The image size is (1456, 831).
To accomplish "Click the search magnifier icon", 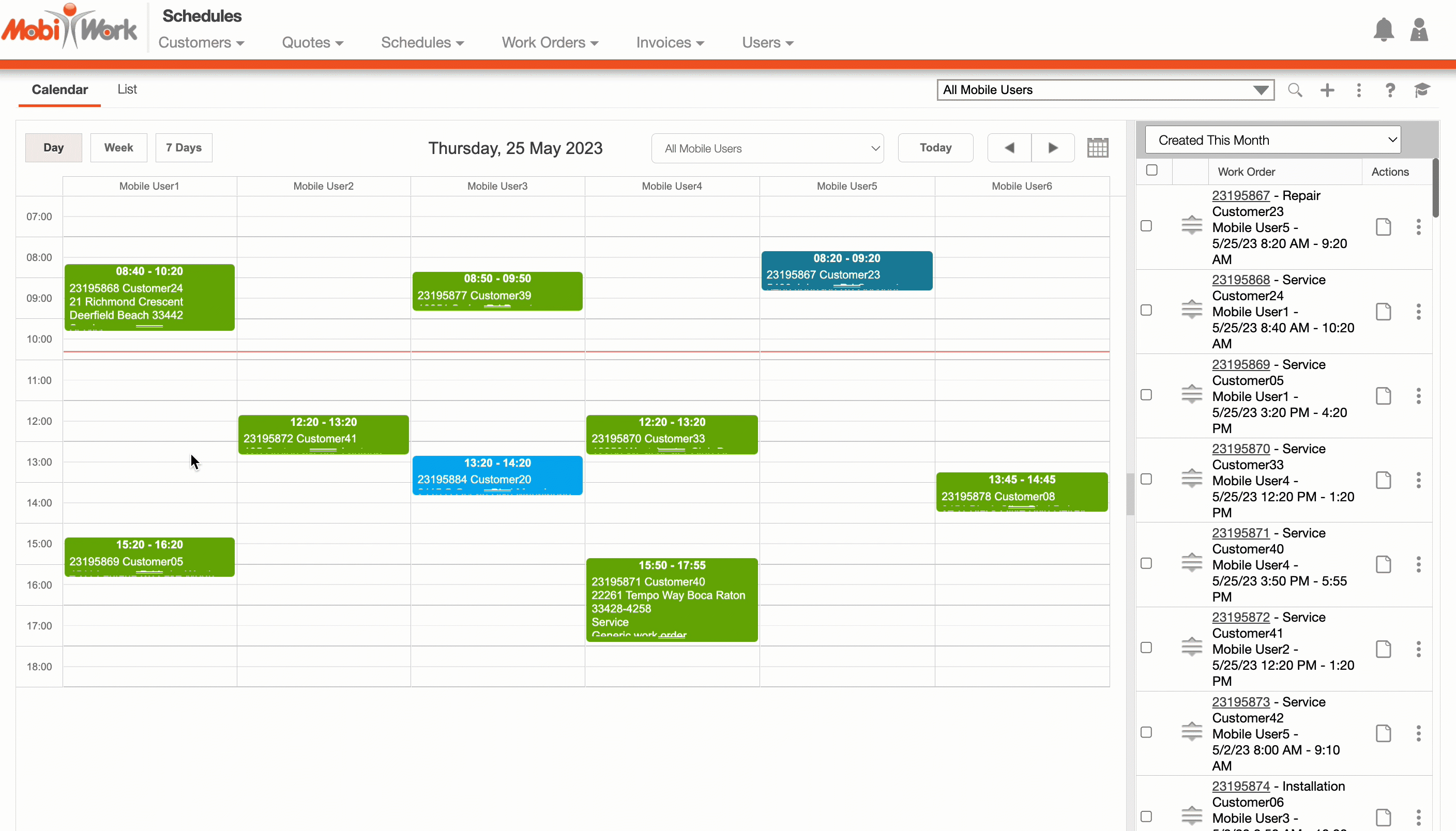I will click(x=1294, y=90).
